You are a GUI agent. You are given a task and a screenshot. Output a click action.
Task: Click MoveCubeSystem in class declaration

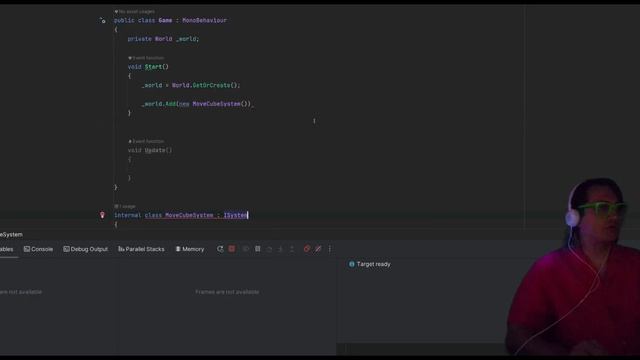[x=189, y=215]
